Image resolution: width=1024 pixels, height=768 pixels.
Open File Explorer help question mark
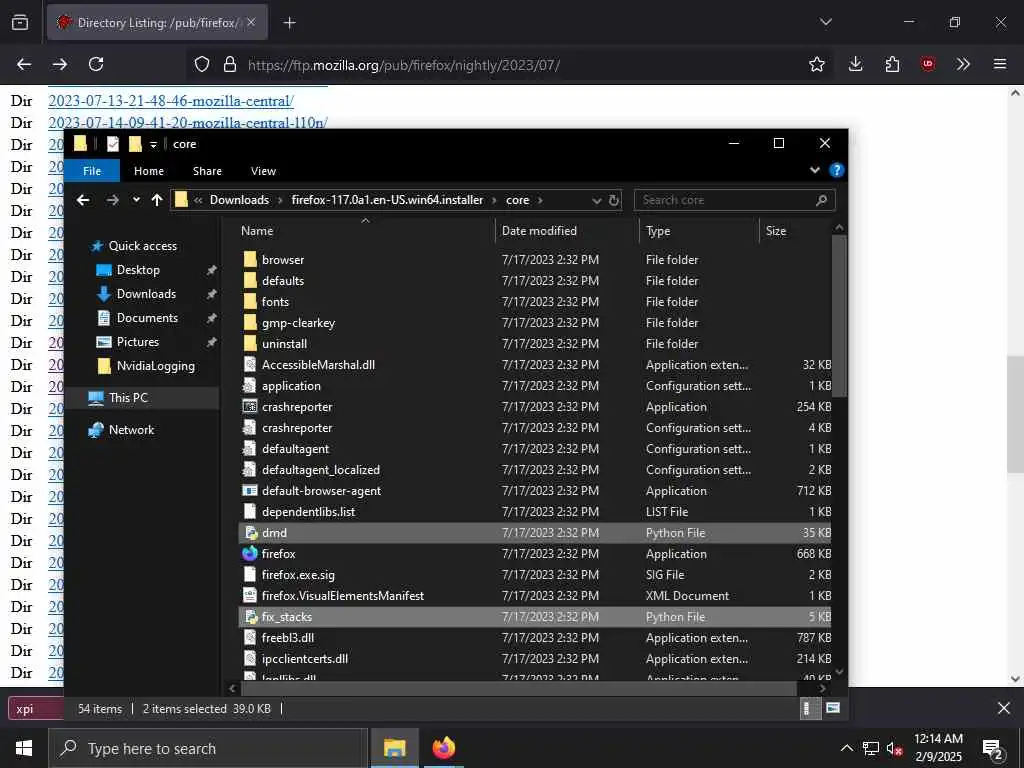click(x=836, y=170)
